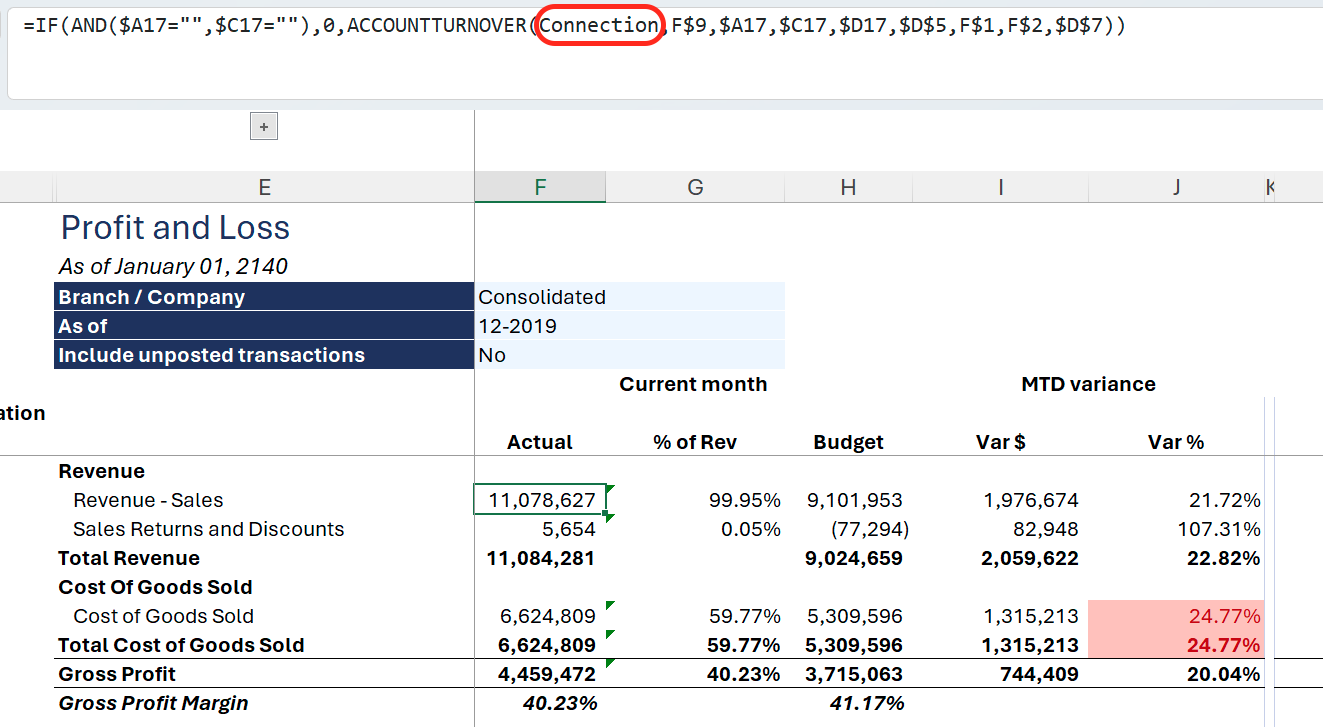The height and width of the screenshot is (727, 1323).
Task: Select the Profit and Loss title cell
Action: click(x=176, y=228)
